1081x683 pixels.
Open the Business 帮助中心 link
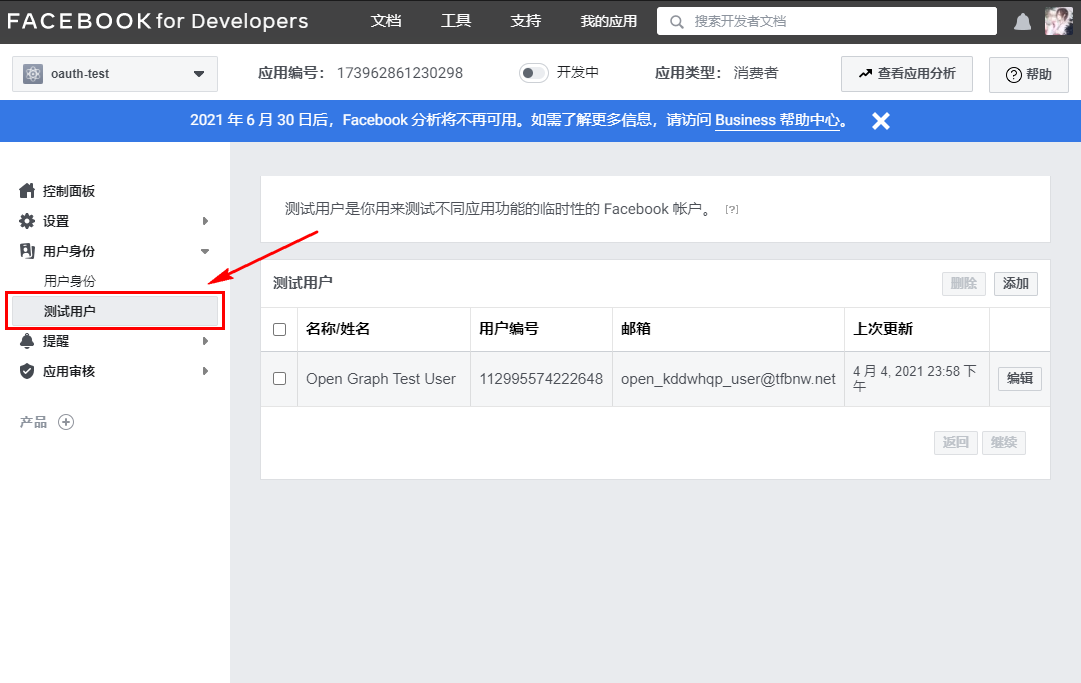tap(778, 121)
